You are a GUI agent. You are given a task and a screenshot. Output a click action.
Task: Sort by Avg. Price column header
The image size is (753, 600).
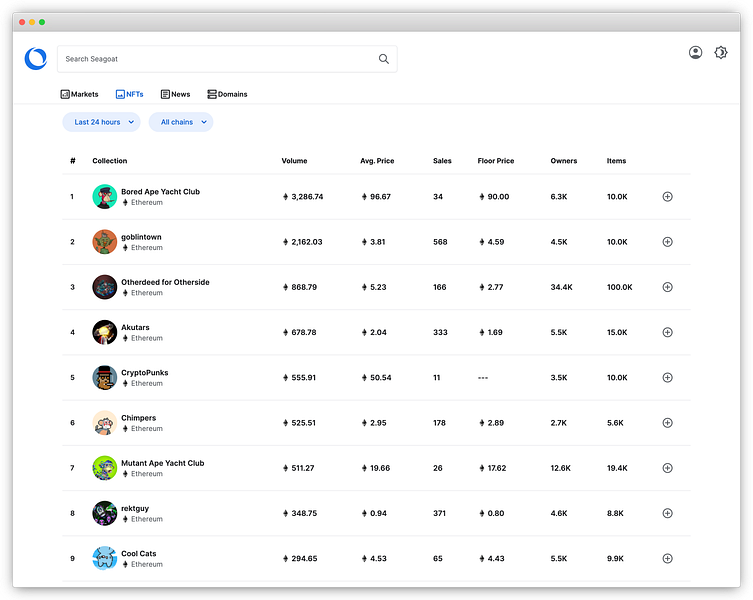pos(377,161)
